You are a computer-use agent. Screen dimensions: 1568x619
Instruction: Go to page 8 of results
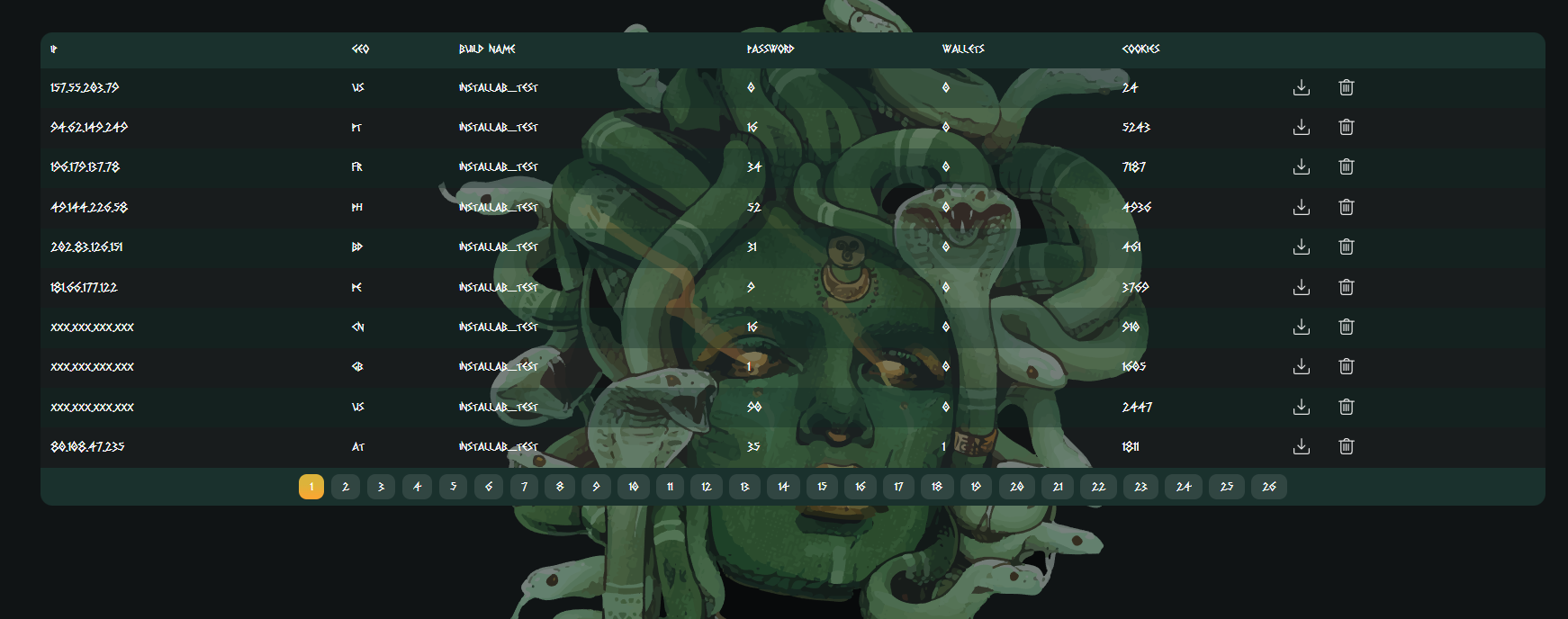pos(560,487)
